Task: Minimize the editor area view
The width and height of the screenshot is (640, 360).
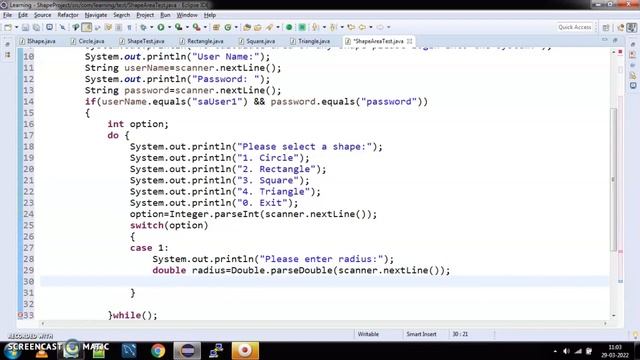Action: [604, 40]
